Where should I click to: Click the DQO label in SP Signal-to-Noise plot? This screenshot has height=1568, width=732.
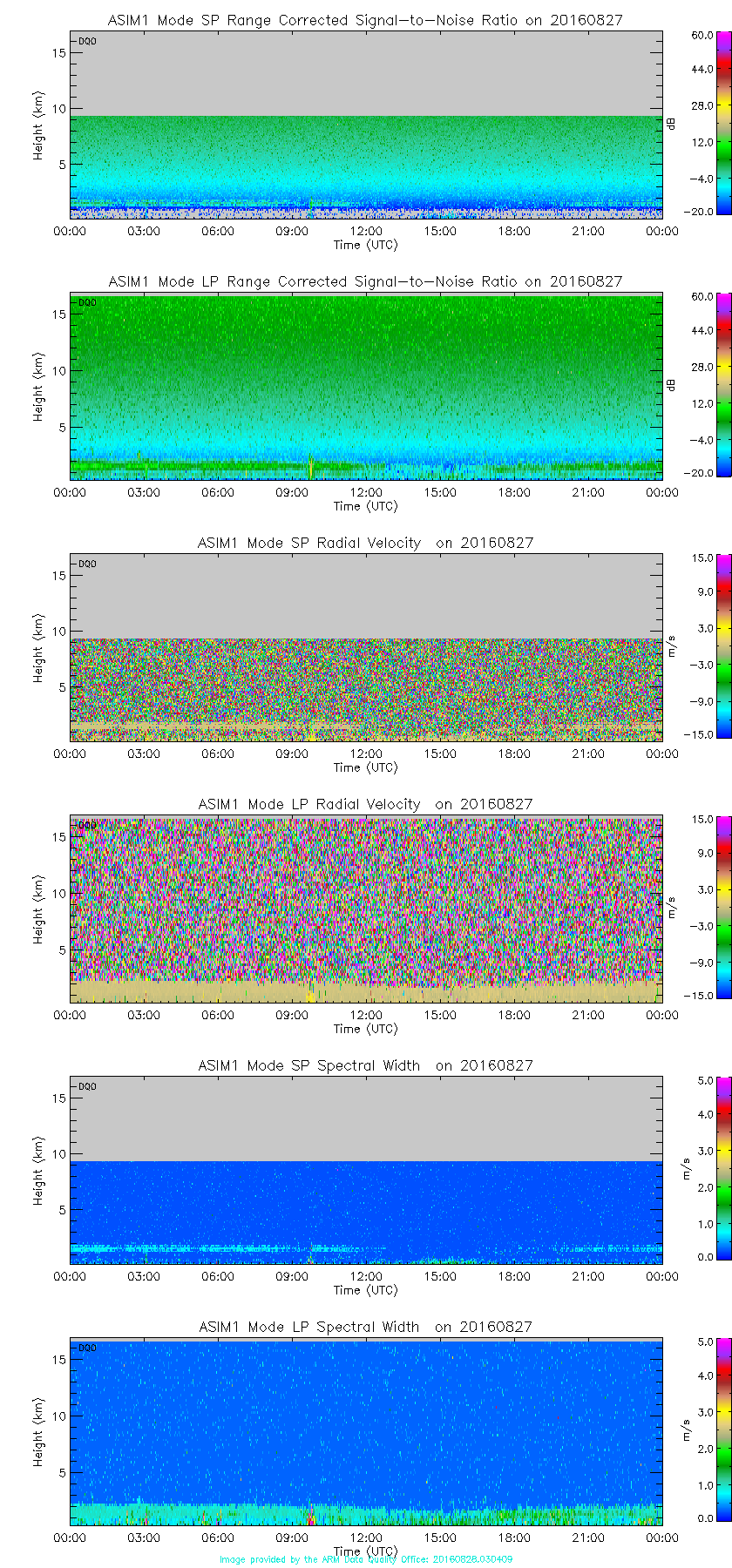(x=87, y=41)
